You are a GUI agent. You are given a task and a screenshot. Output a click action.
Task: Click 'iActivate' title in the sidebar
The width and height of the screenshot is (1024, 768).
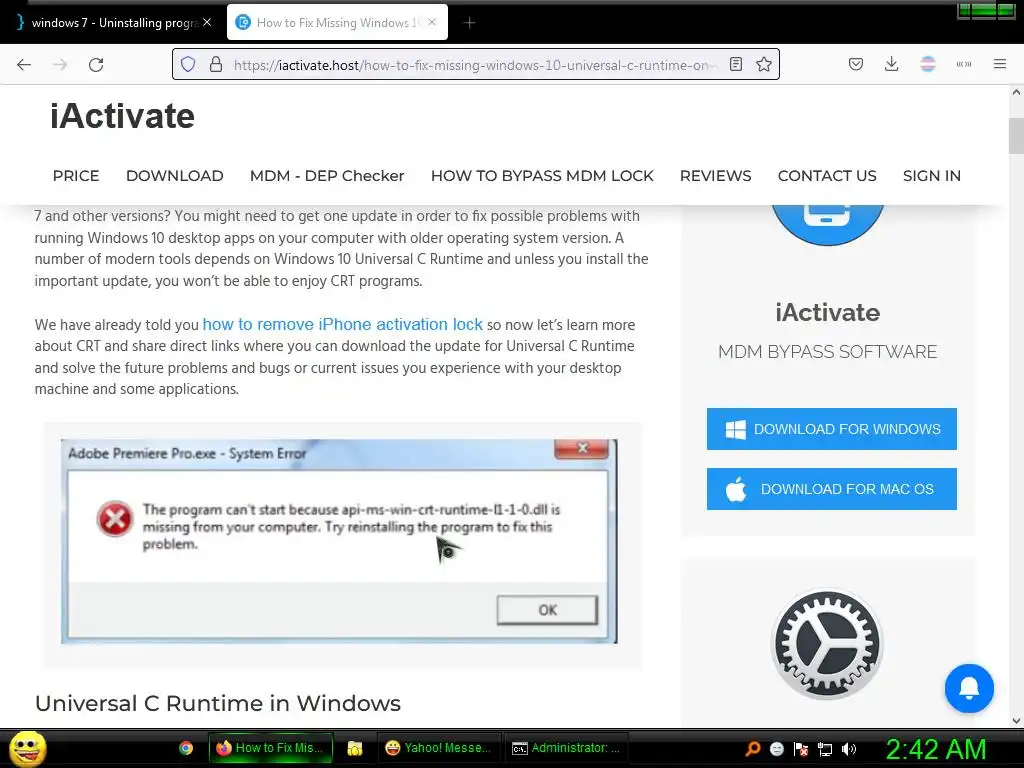[827, 312]
